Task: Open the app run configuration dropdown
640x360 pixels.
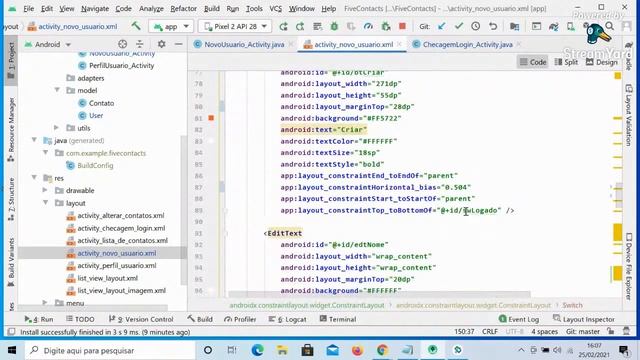Action: tap(171, 27)
